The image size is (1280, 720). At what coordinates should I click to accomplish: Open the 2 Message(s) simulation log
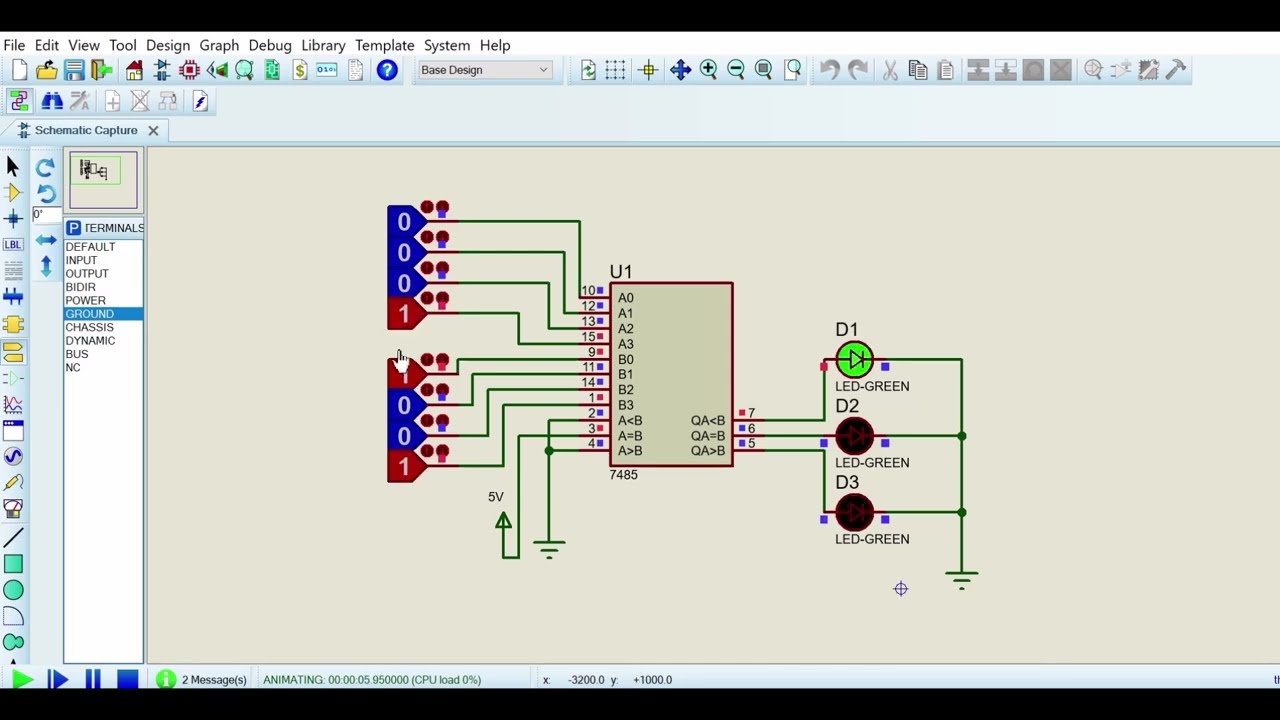pyautogui.click(x=202, y=680)
